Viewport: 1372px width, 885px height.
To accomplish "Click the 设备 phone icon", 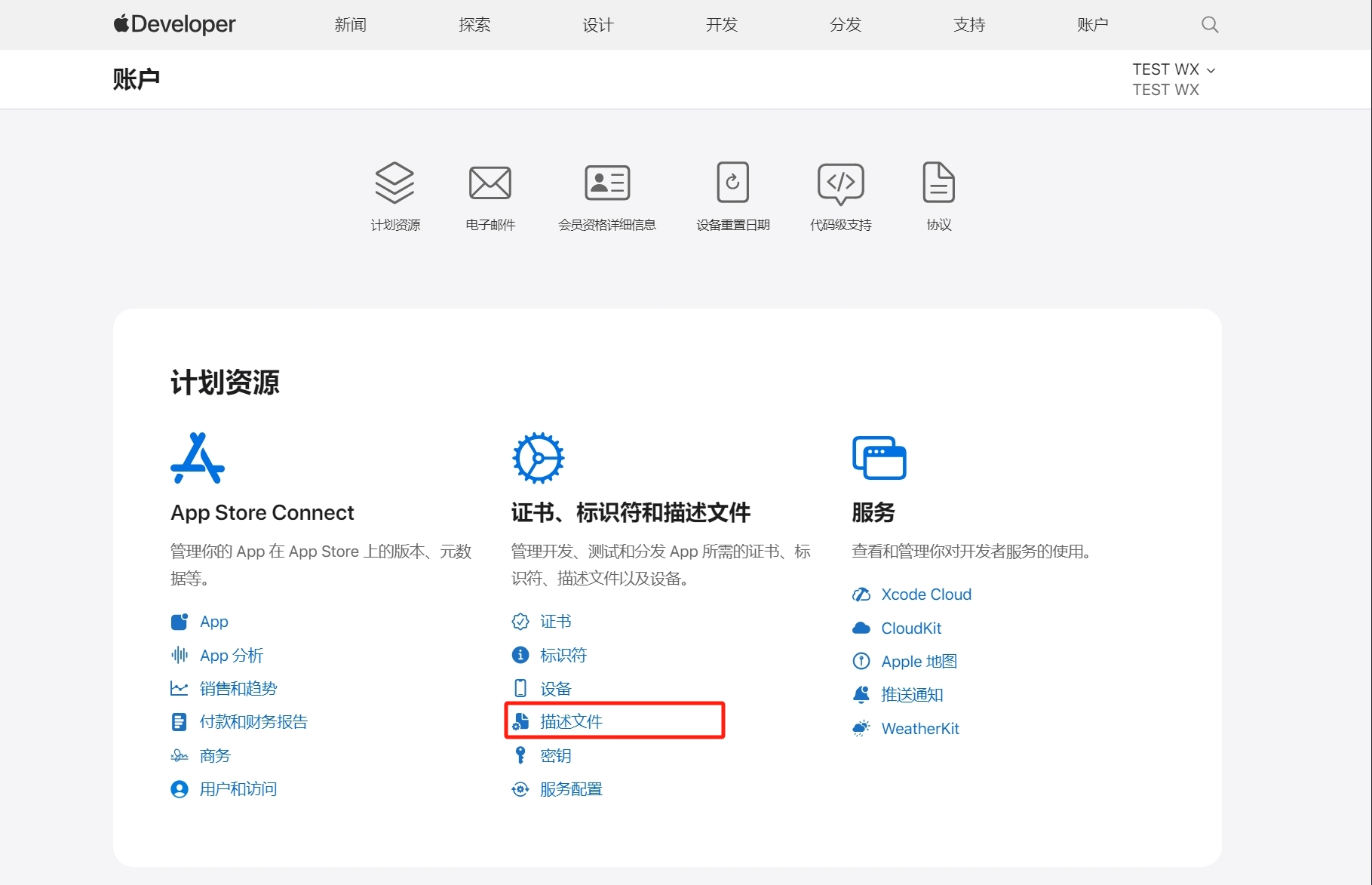I will 520,688.
